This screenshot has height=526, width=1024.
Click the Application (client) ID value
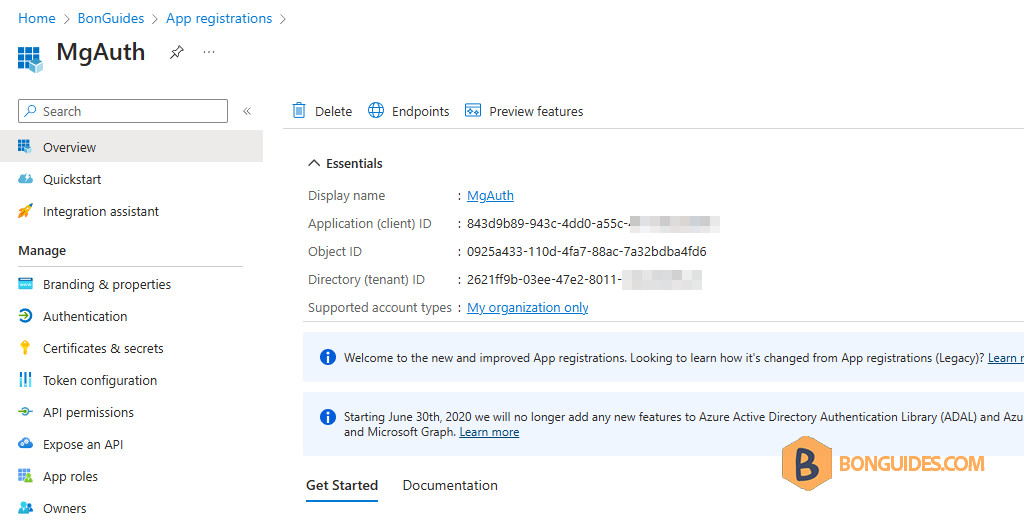593,223
